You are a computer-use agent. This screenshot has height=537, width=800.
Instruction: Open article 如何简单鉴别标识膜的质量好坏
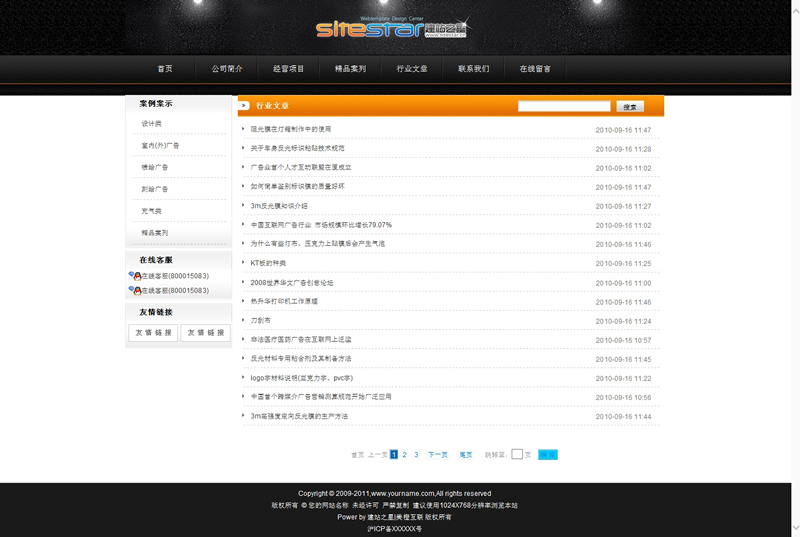297,187
